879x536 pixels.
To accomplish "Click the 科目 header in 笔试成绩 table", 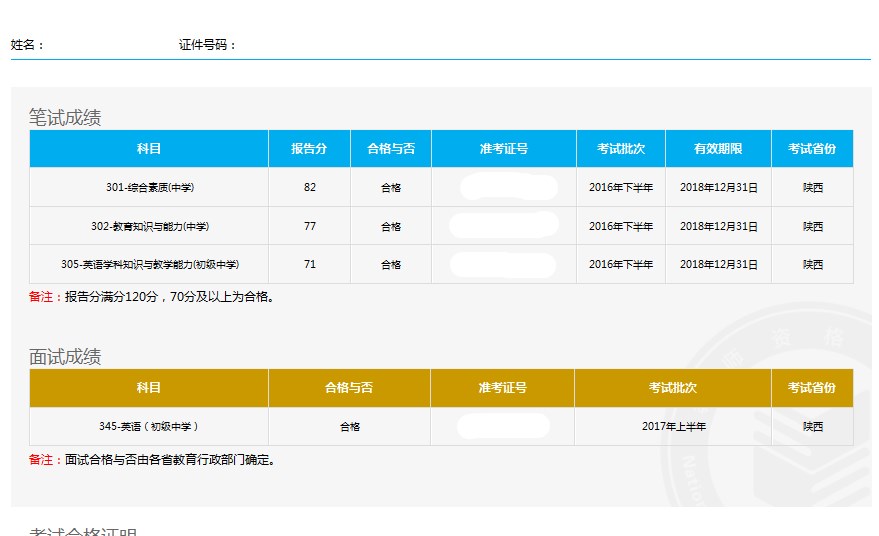I will pos(149,149).
